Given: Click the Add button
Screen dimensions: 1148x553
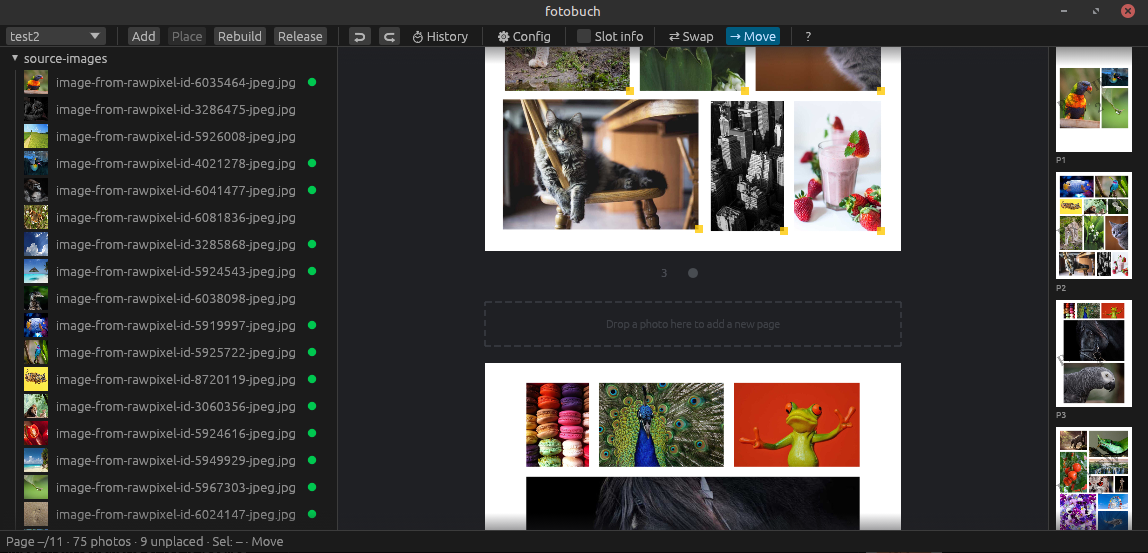Looking at the screenshot, I should 144,36.
